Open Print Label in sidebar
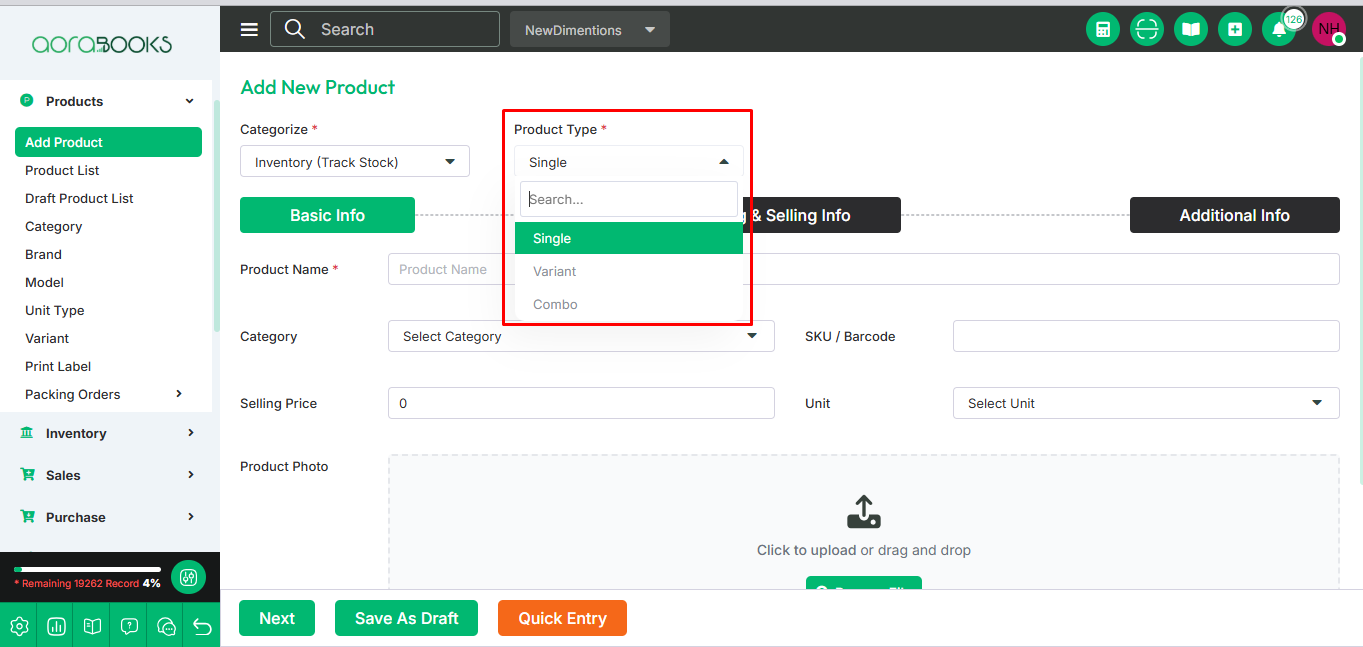This screenshot has height=647, width=1363. [x=58, y=366]
